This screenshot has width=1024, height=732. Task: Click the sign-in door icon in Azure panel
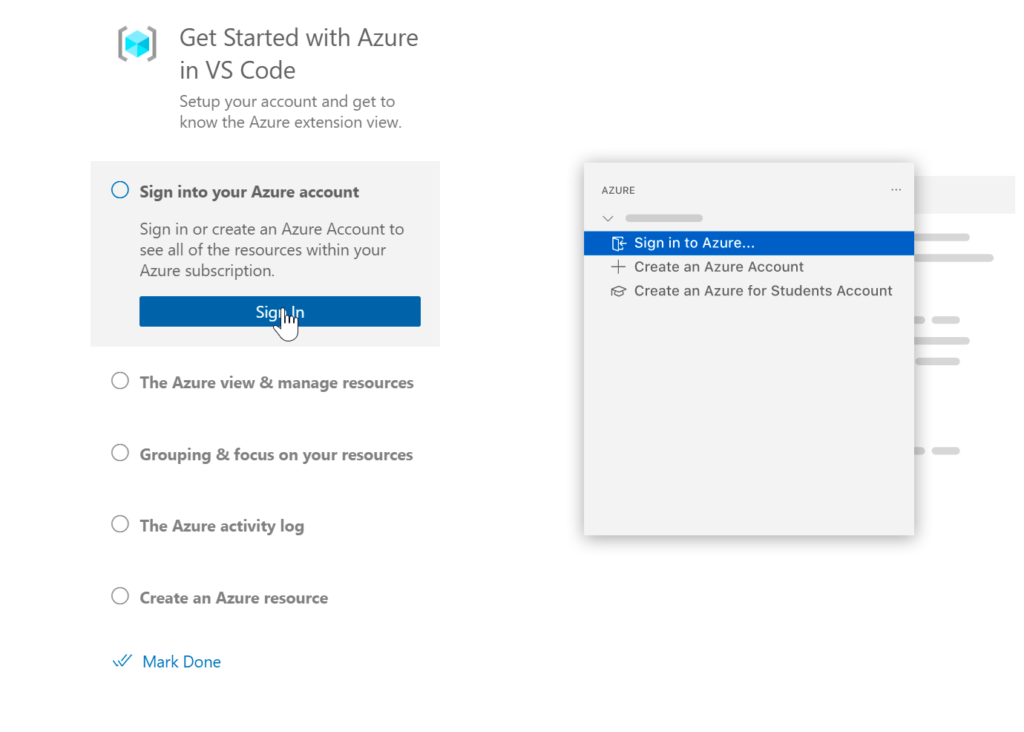click(618, 243)
